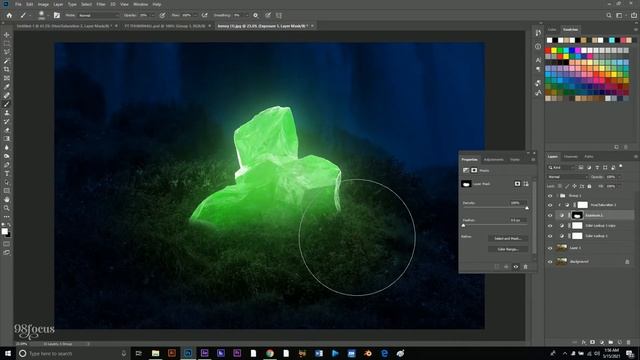Click the Home icon in options bar
The width and height of the screenshot is (640, 360).
pyautogui.click(x=9, y=15)
